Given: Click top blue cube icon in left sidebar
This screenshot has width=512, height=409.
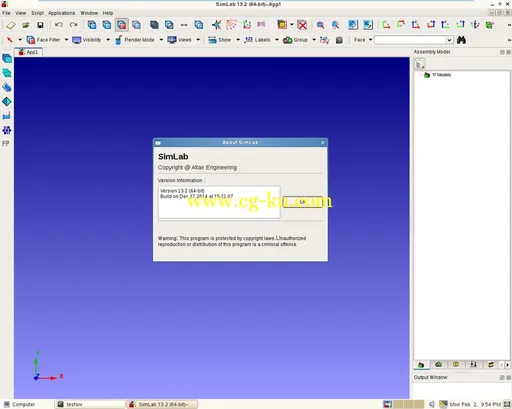Looking at the screenshot, I should pos(7,59).
